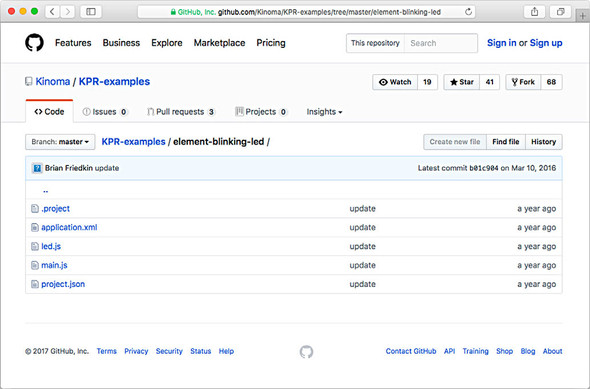Reload page using refresh icon
The width and height of the screenshot is (590, 389).
[468, 12]
